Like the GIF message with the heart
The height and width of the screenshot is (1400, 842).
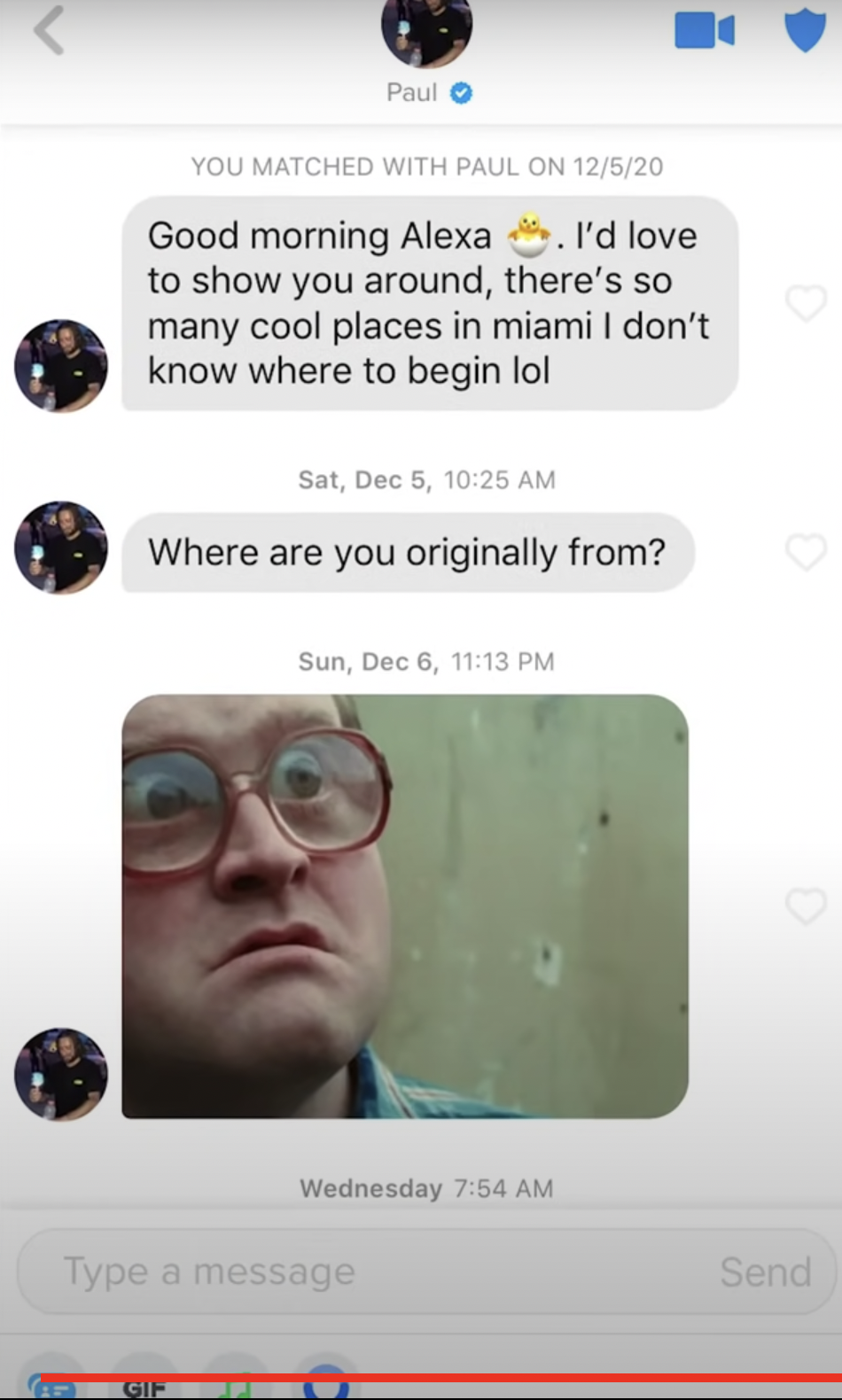point(806,906)
